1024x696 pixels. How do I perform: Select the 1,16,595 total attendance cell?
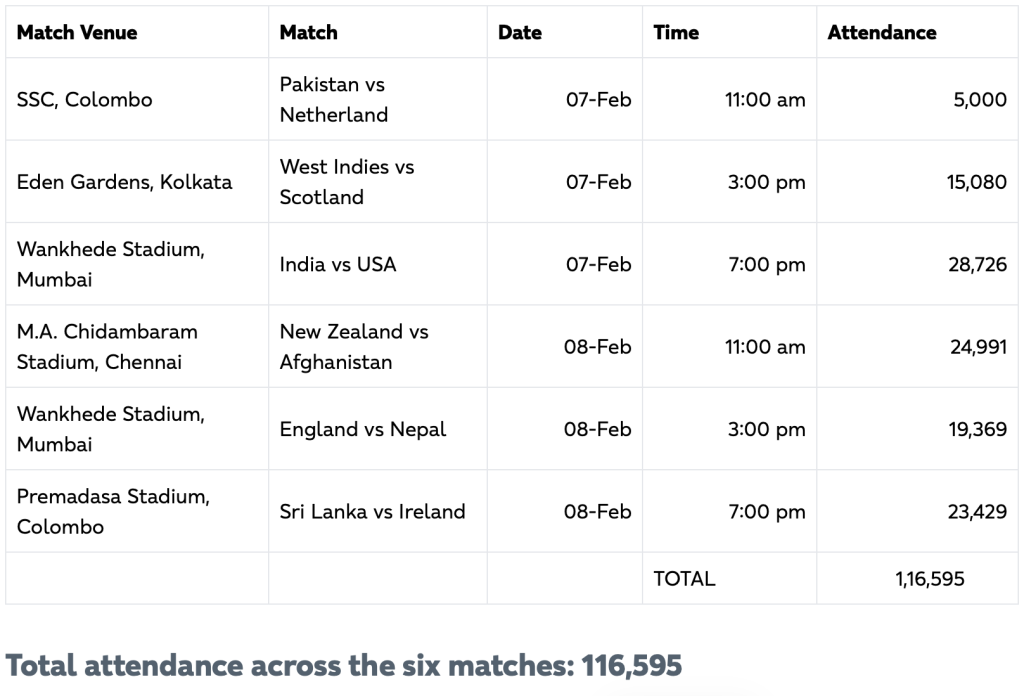pyautogui.click(x=930, y=578)
